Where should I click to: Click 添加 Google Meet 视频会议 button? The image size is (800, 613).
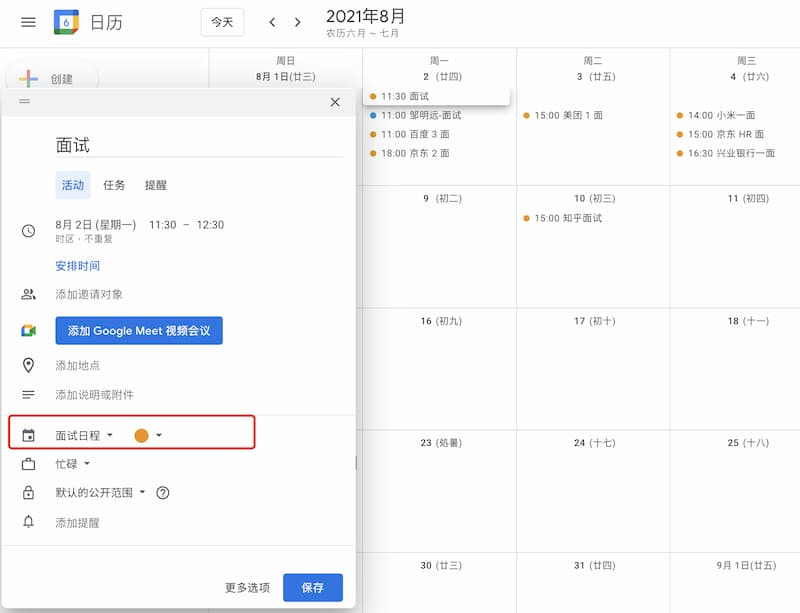tap(139, 331)
